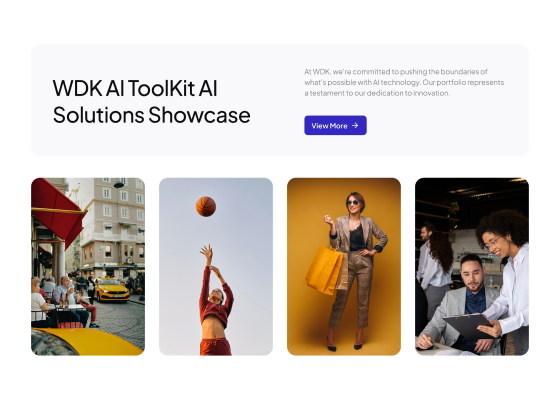Viewport: 560px width, 400px height.
Task: Click the yellow car hood in foreground
Action: 84,341
